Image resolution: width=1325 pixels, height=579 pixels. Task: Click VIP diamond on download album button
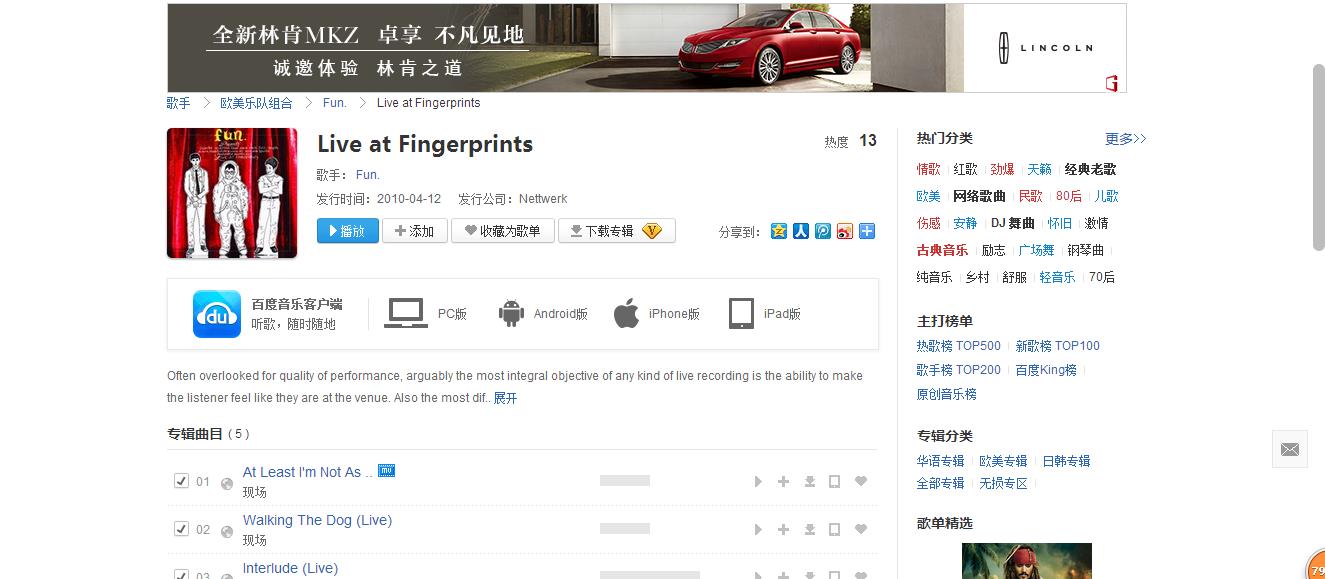click(652, 231)
